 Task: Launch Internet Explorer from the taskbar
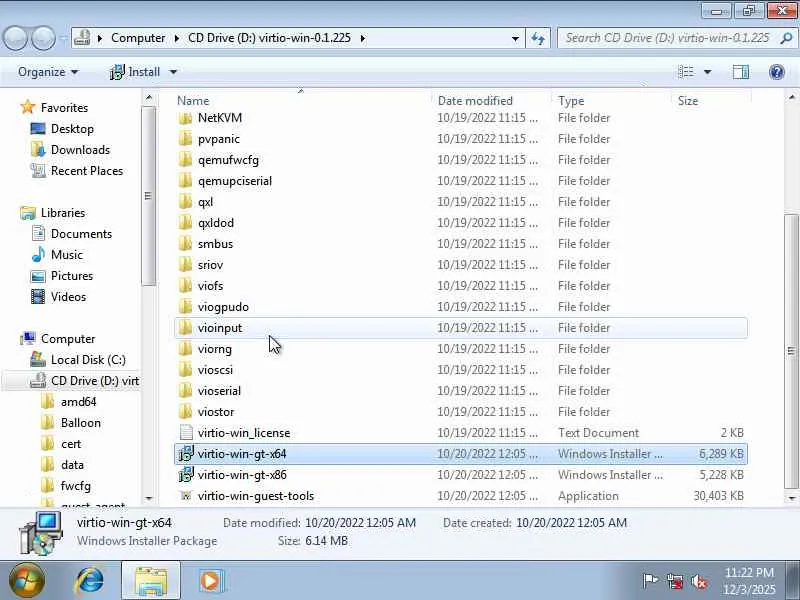point(90,581)
